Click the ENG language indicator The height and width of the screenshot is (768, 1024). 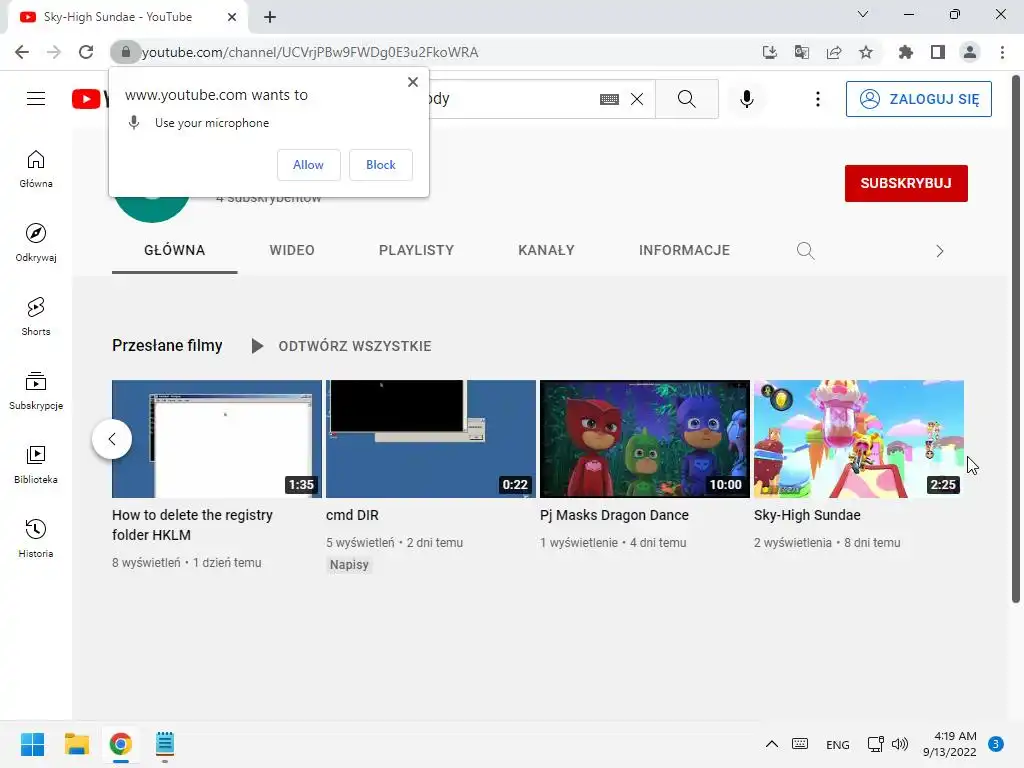837,744
